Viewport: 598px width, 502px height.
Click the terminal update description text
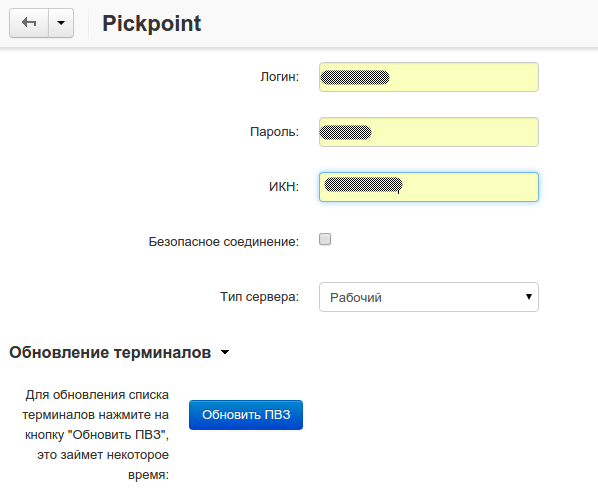pos(95,434)
